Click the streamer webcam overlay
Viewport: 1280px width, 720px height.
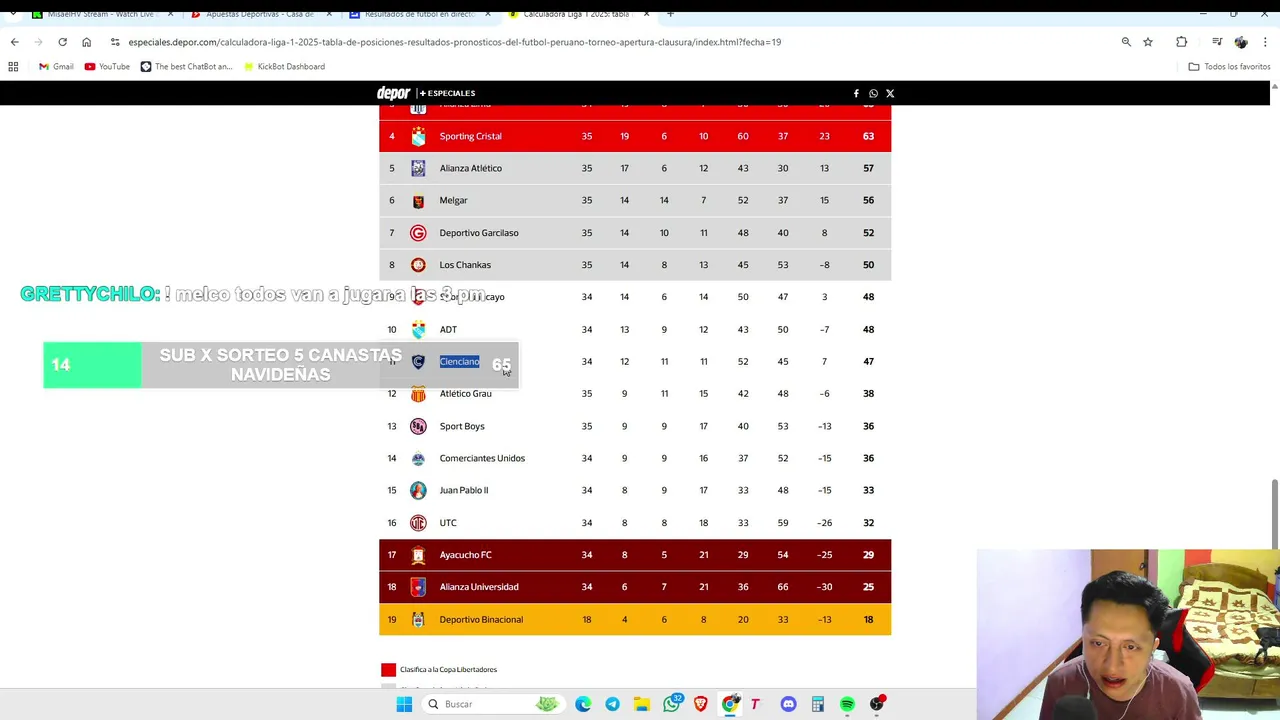point(1128,634)
